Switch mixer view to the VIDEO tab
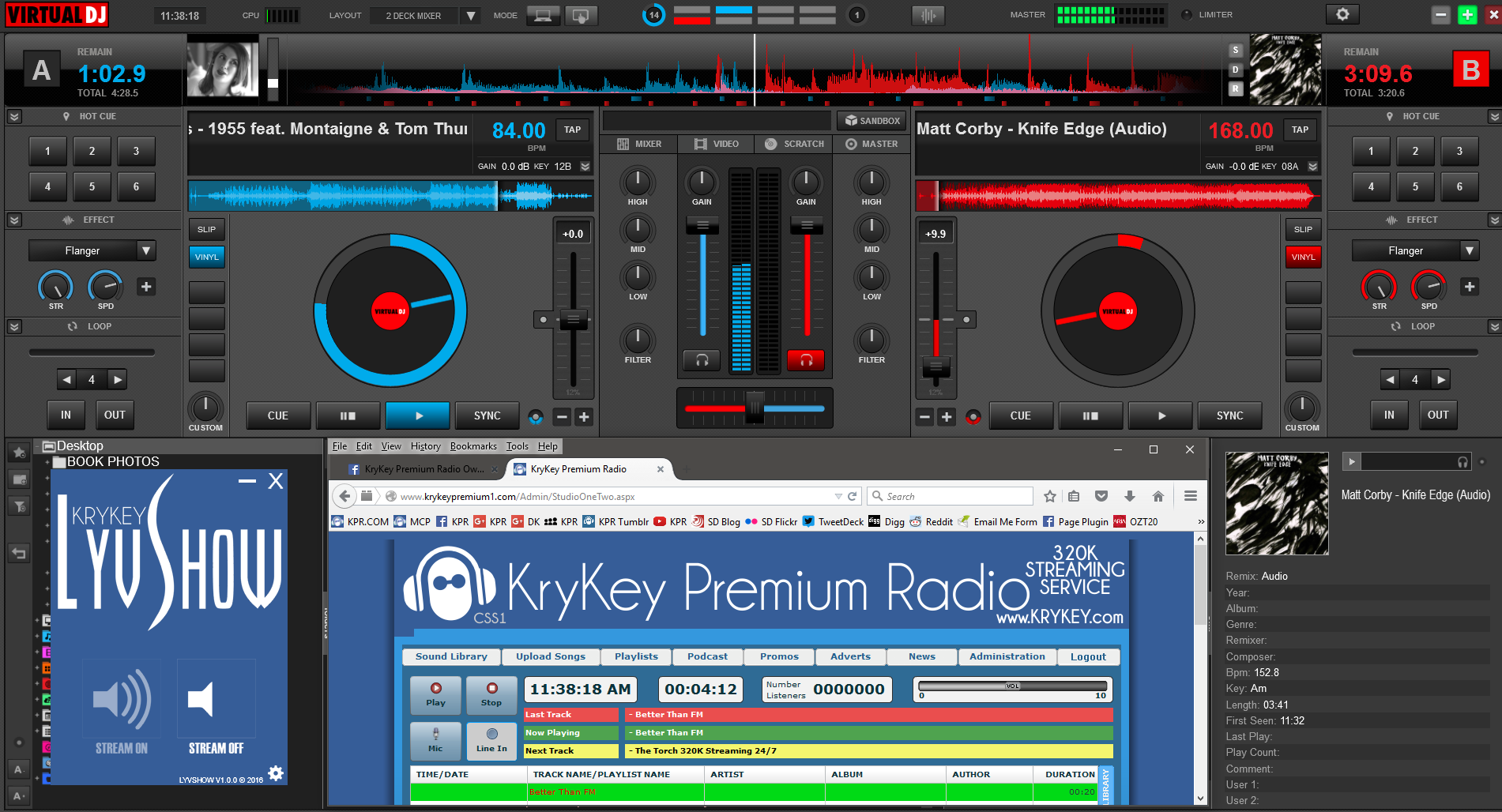This screenshot has width=1502, height=812. point(715,144)
